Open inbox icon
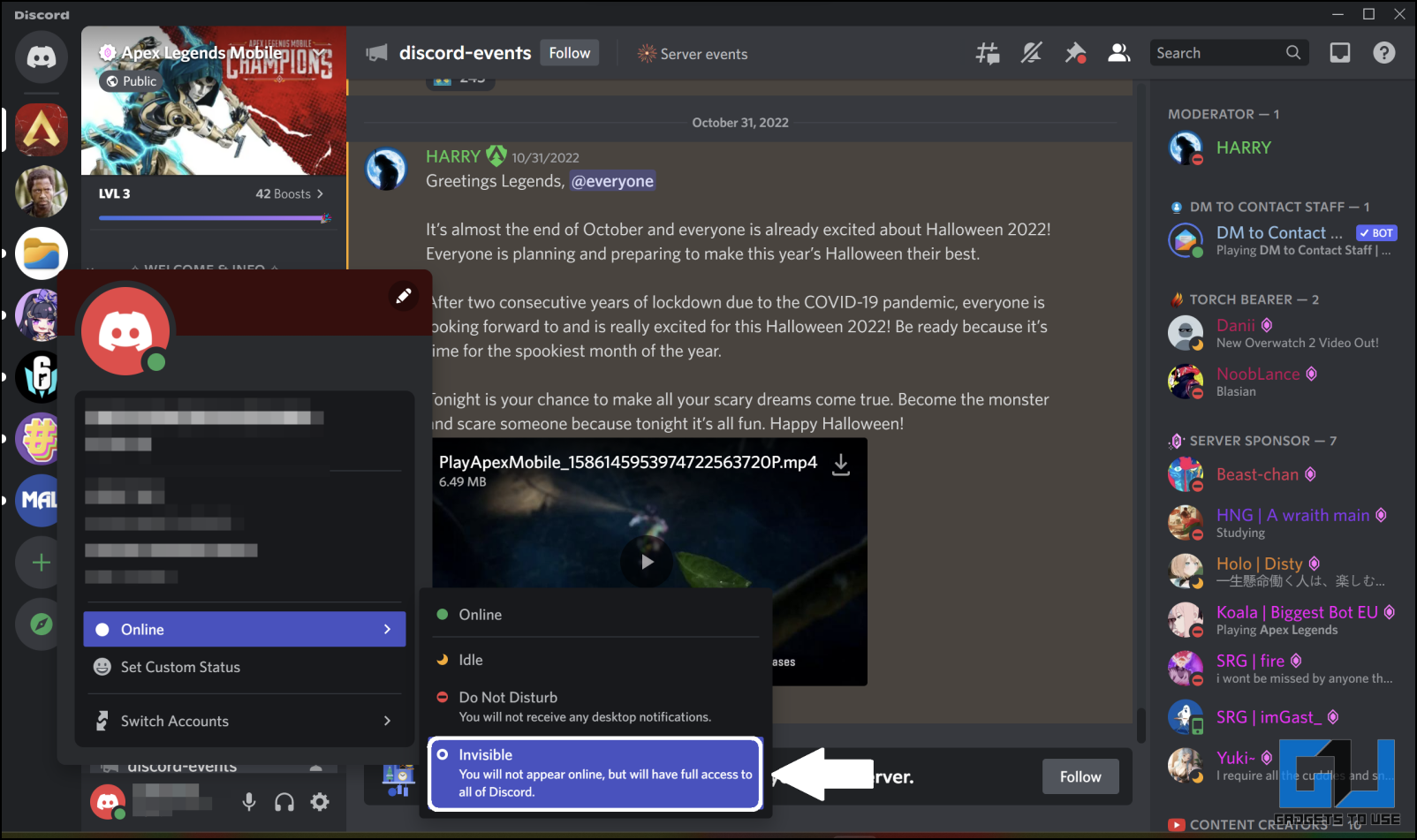The width and height of the screenshot is (1417, 840). [x=1340, y=53]
